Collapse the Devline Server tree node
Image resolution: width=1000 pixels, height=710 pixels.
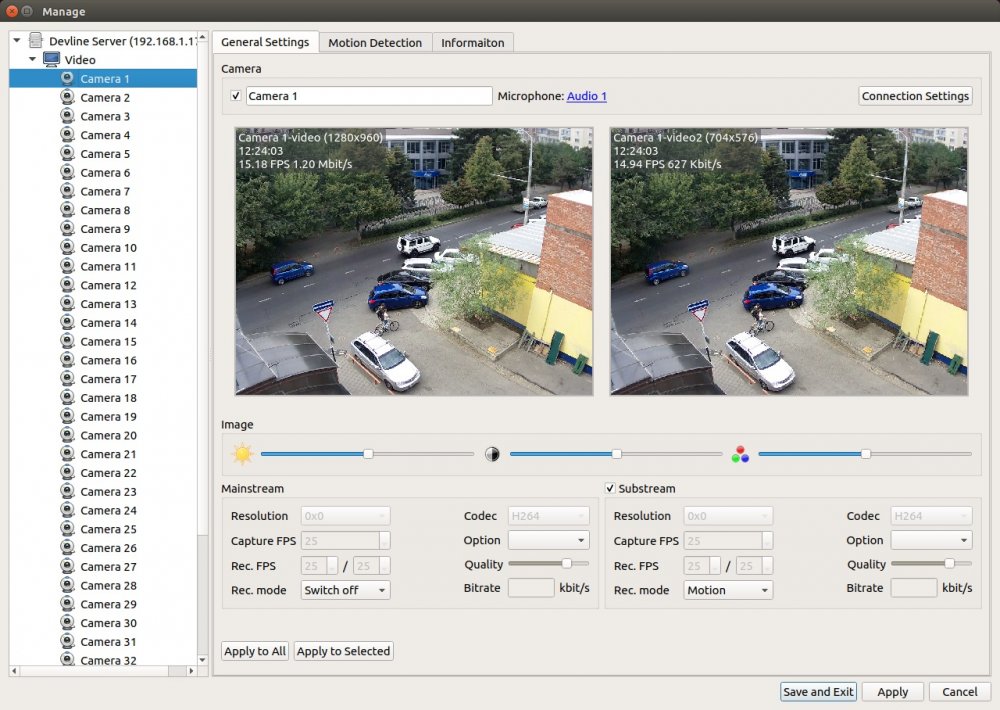(x=17, y=41)
